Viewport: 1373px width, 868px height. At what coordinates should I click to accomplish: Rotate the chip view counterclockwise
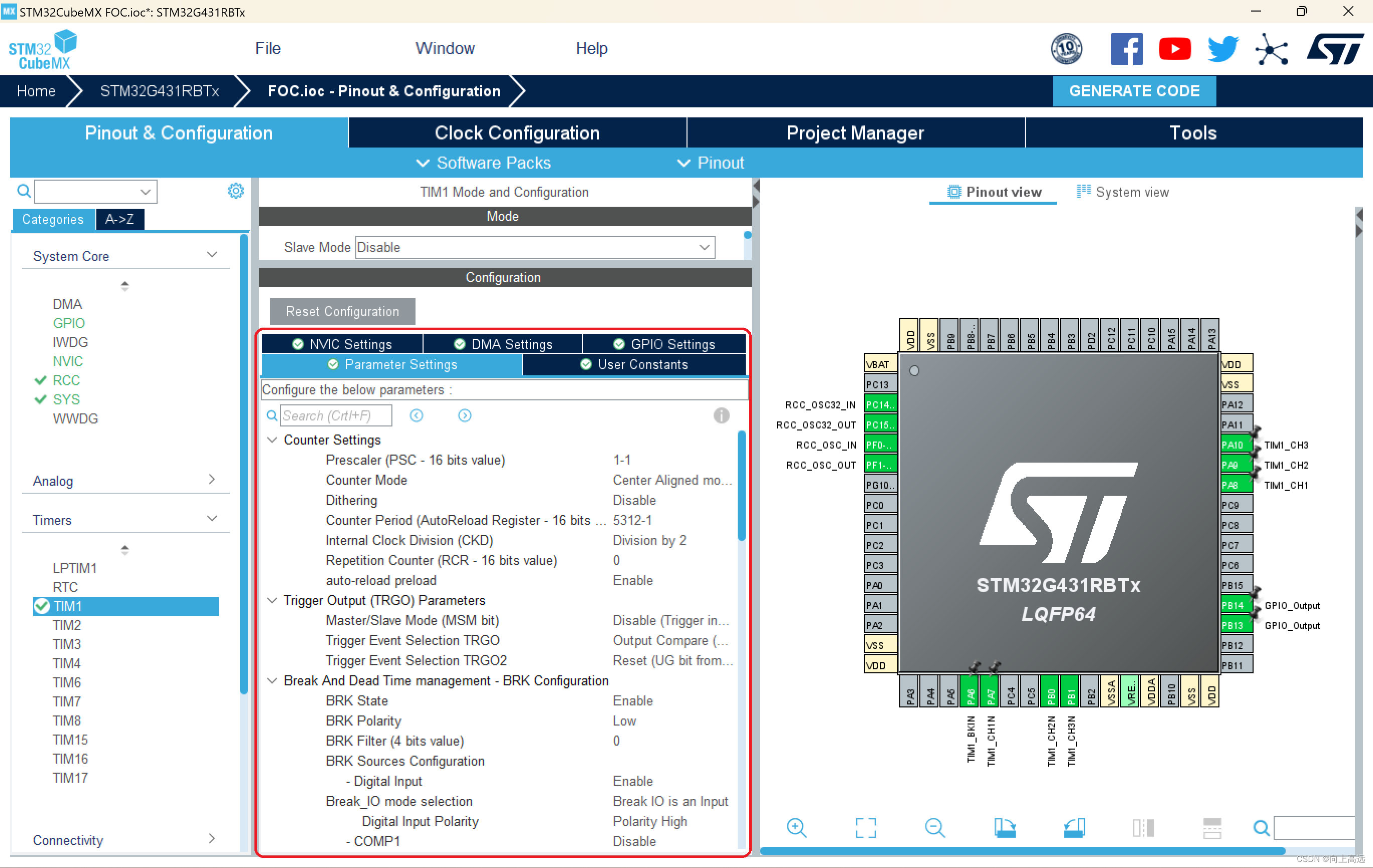pos(1074,828)
